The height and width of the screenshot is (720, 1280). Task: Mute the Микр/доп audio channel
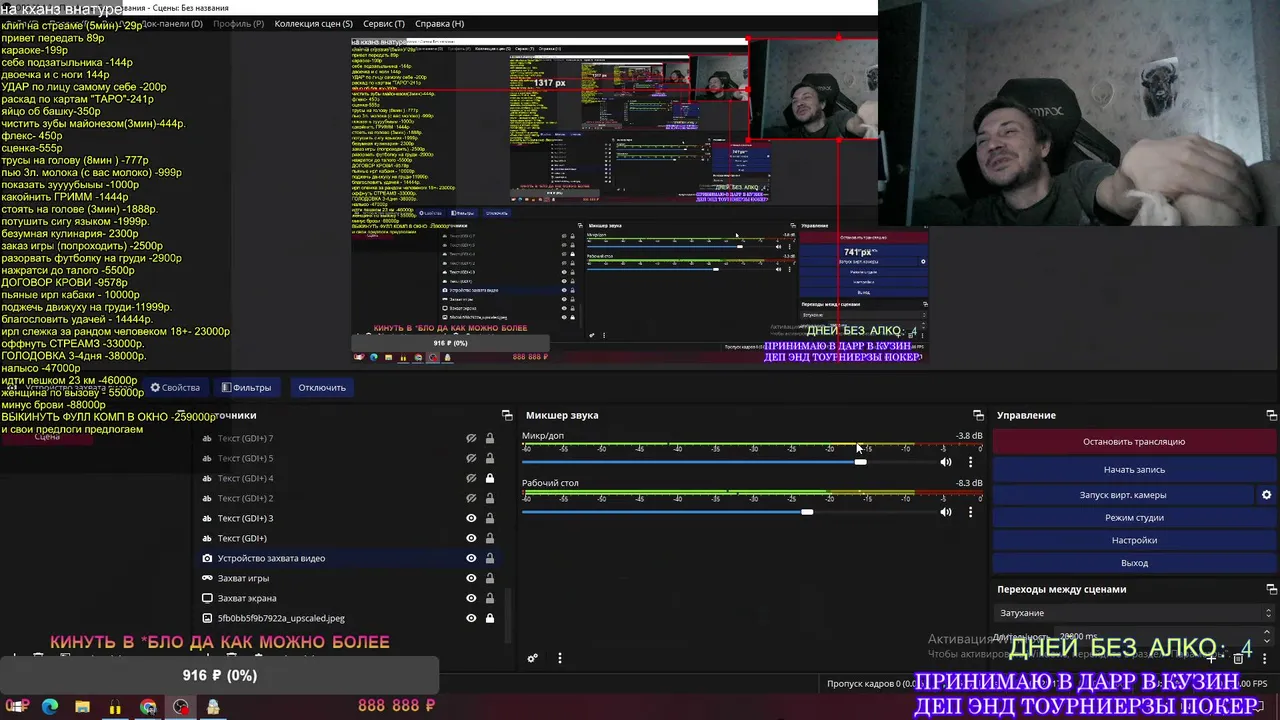(945, 462)
